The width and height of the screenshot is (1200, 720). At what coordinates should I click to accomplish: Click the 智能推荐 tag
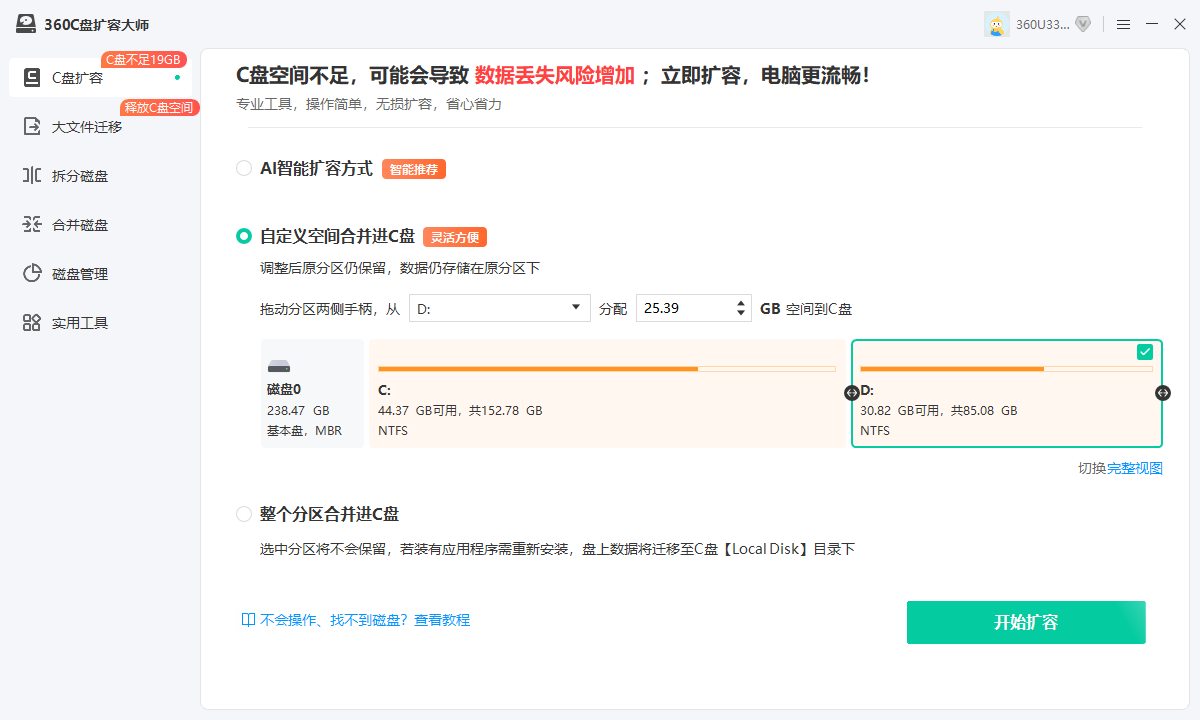click(414, 169)
